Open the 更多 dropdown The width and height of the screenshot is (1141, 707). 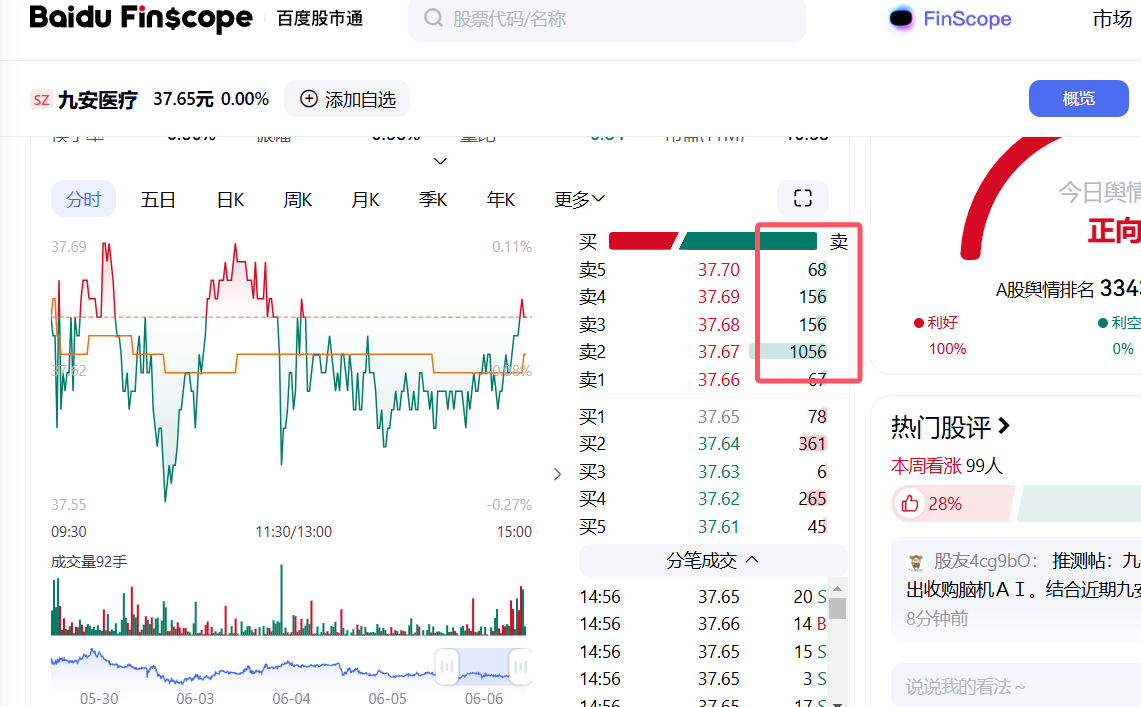point(579,199)
